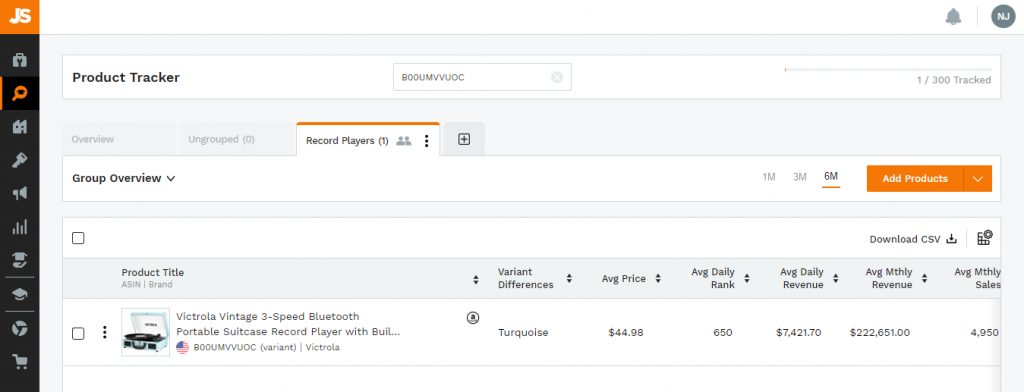Expand the Group Overview dropdown
The width and height of the screenshot is (1024, 392).
click(x=124, y=178)
